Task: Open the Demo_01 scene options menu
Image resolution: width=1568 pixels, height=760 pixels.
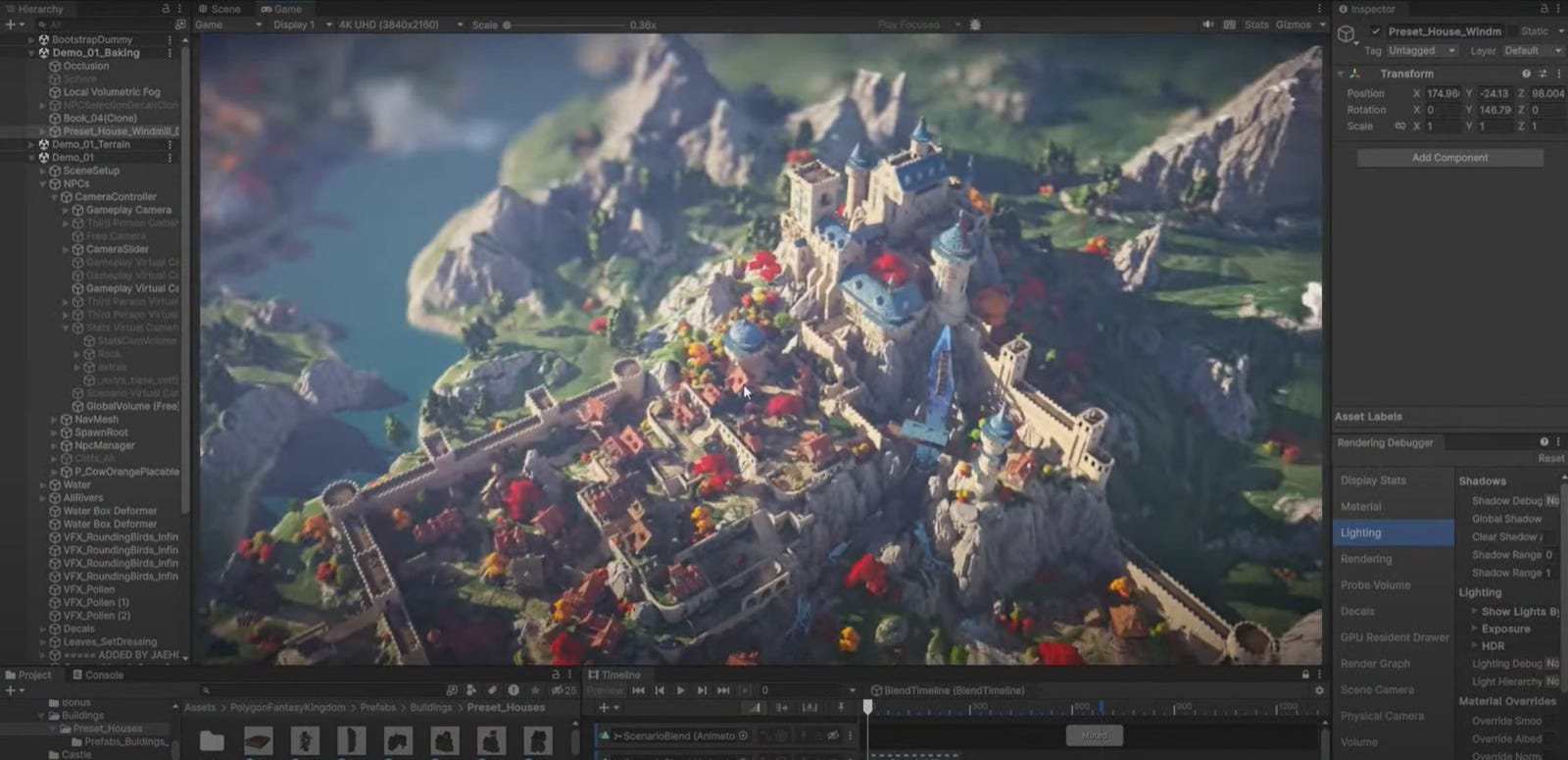Action: tap(170, 157)
